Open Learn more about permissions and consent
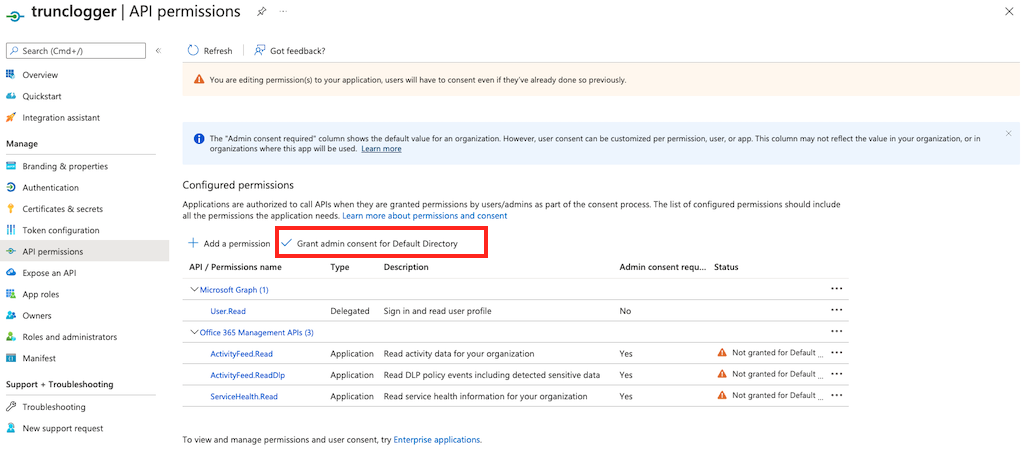Screen dimensions: 1024x470 [424, 215]
